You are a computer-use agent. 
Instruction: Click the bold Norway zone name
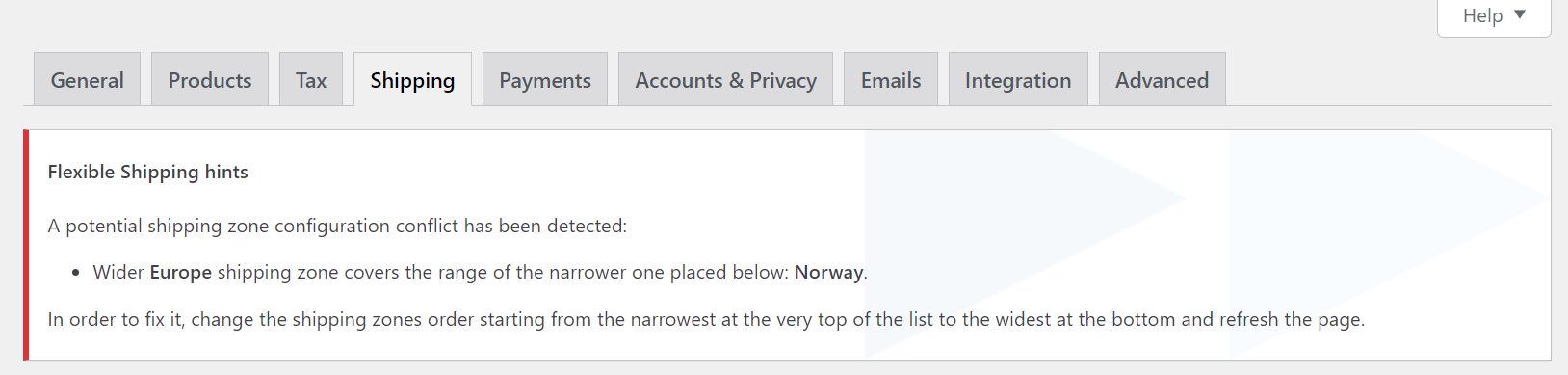pos(828,273)
